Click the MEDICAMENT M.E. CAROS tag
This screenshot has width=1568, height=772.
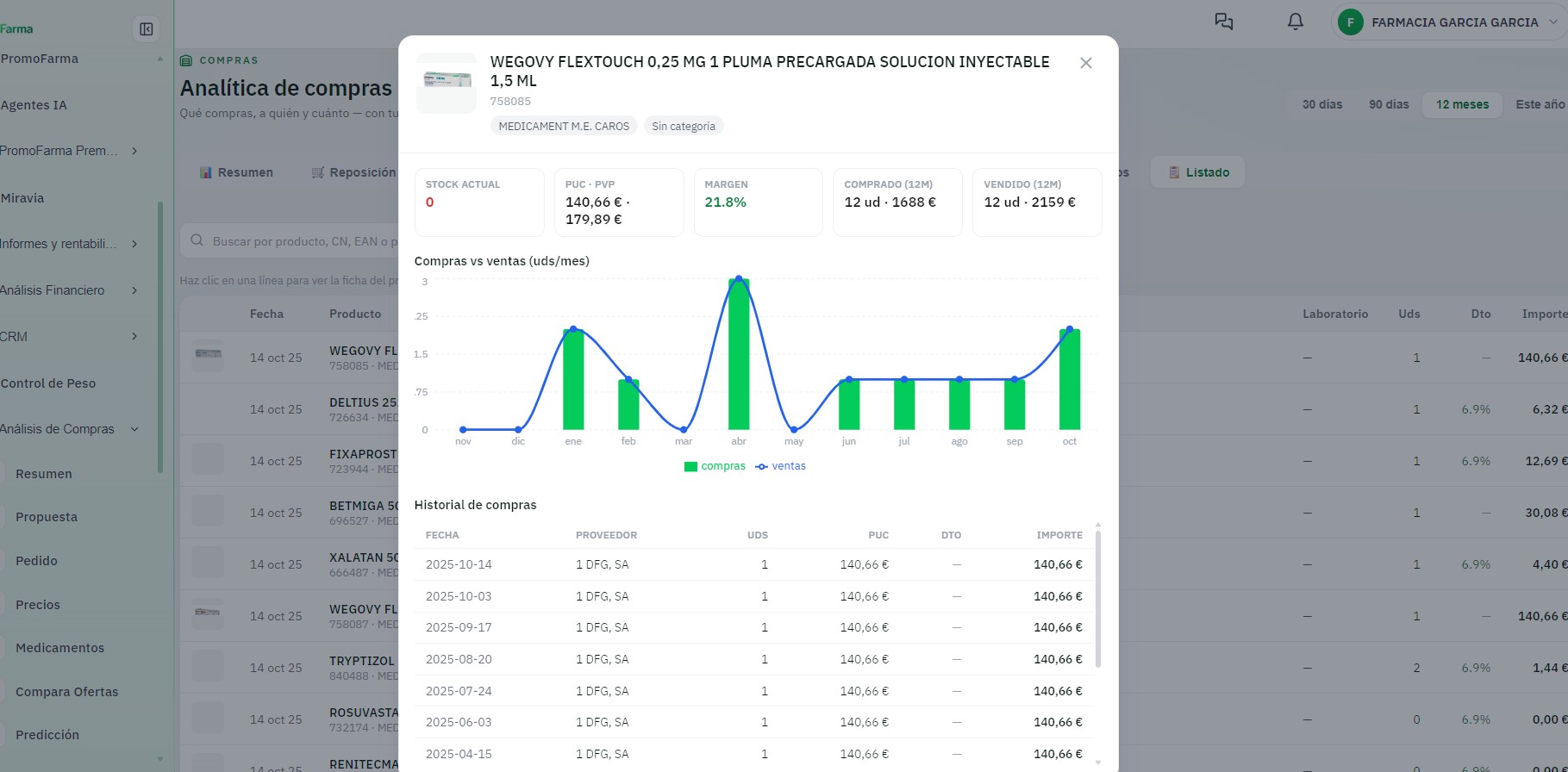coord(564,126)
